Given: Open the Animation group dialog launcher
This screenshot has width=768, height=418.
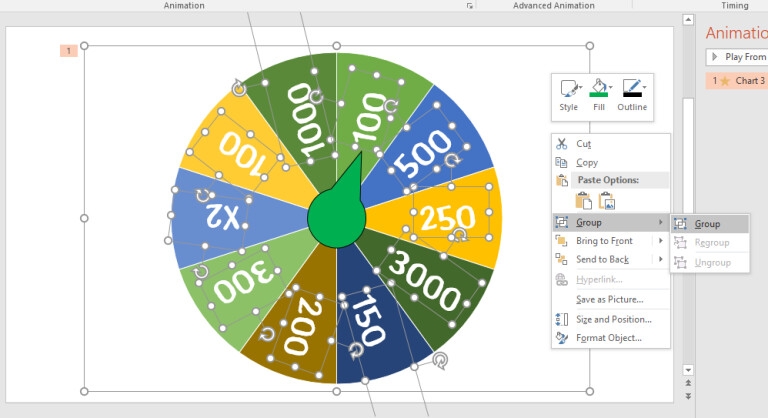Looking at the screenshot, I should [x=469, y=6].
